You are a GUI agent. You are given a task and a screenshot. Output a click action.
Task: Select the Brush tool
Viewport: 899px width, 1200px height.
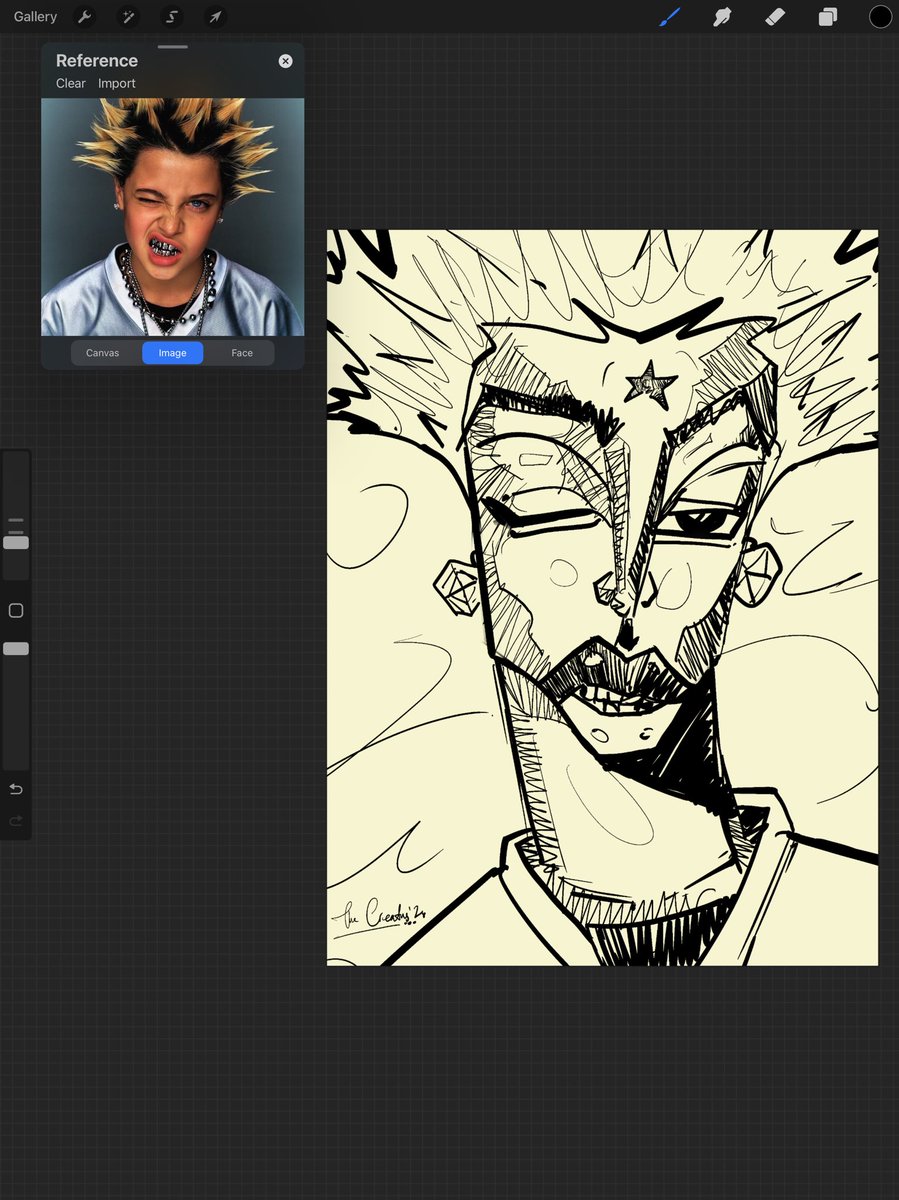(x=669, y=17)
